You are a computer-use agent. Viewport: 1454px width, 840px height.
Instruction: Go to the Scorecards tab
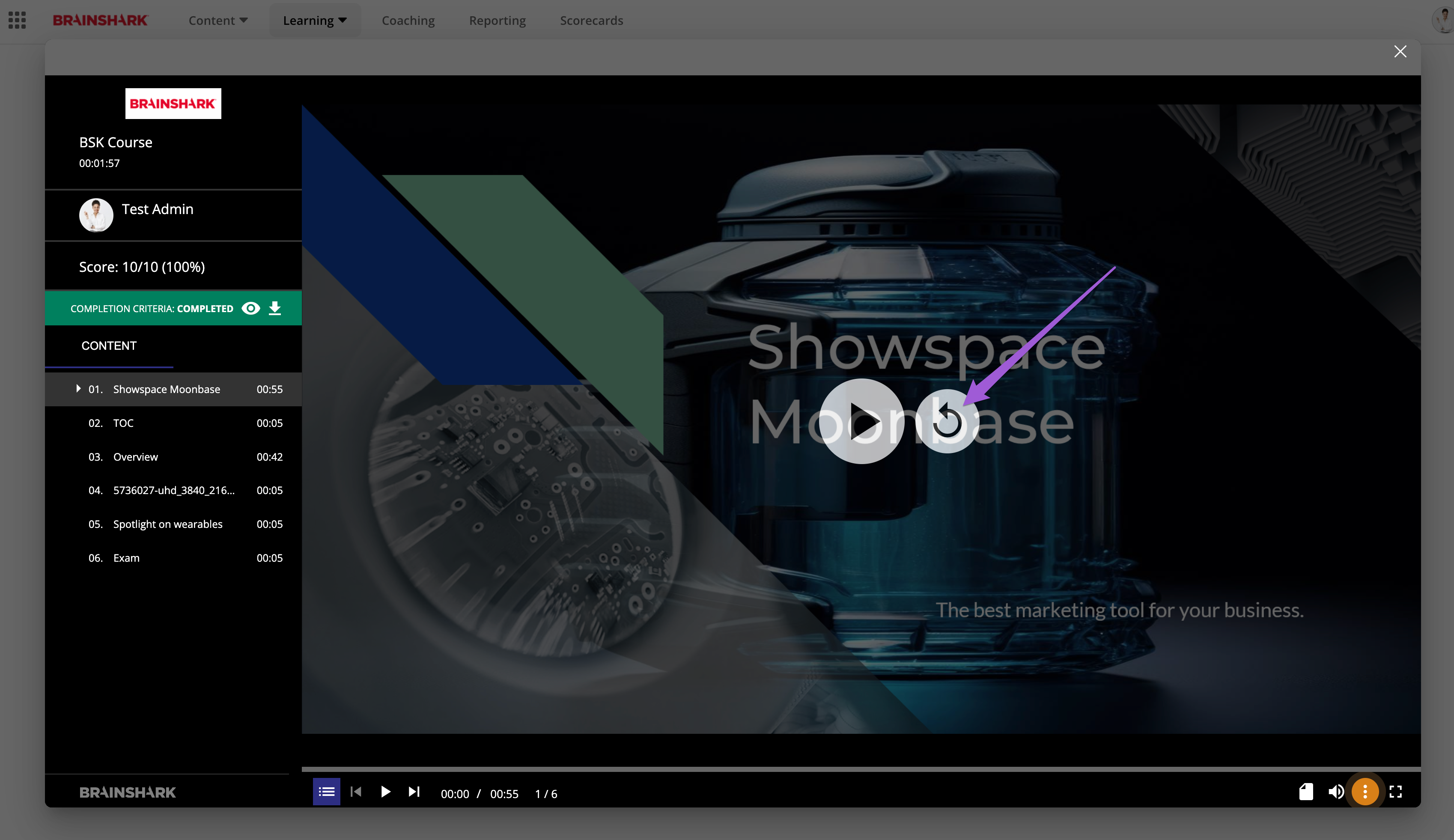click(x=591, y=20)
